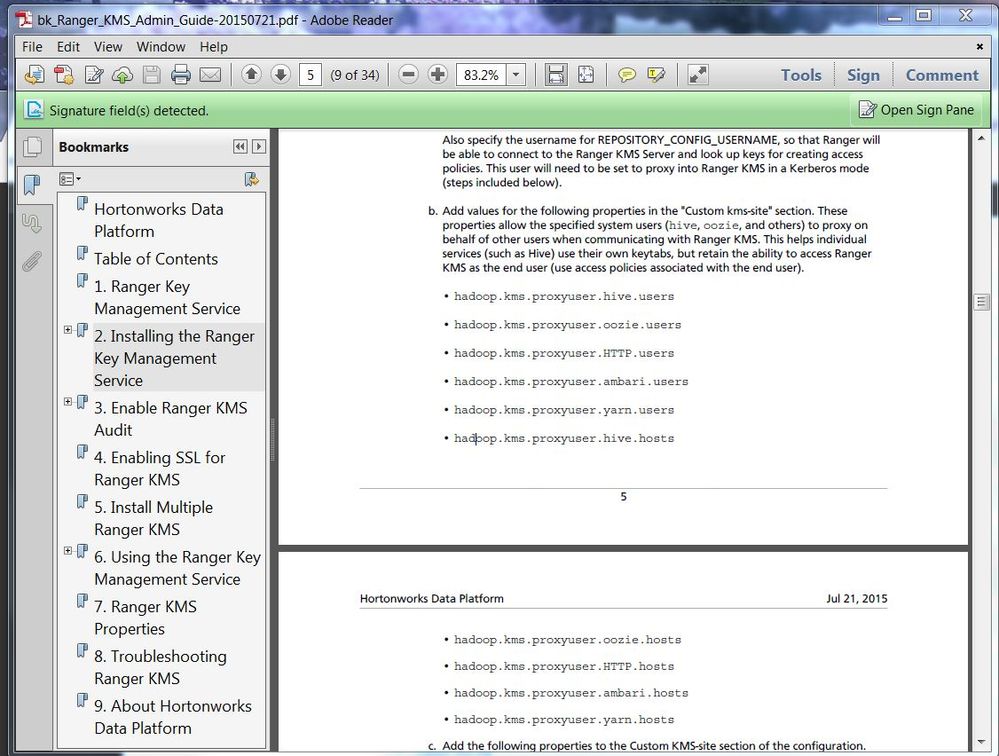
Task: Go to previous page arrow
Action: (x=251, y=75)
